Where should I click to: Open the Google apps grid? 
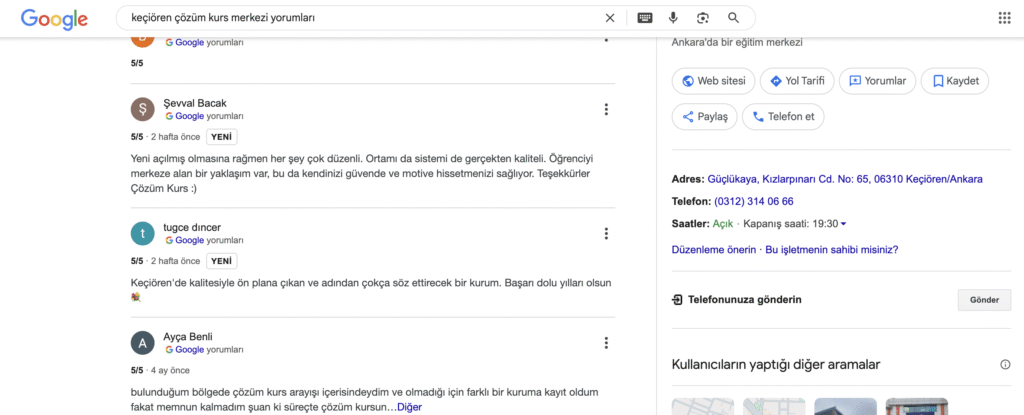click(1004, 18)
